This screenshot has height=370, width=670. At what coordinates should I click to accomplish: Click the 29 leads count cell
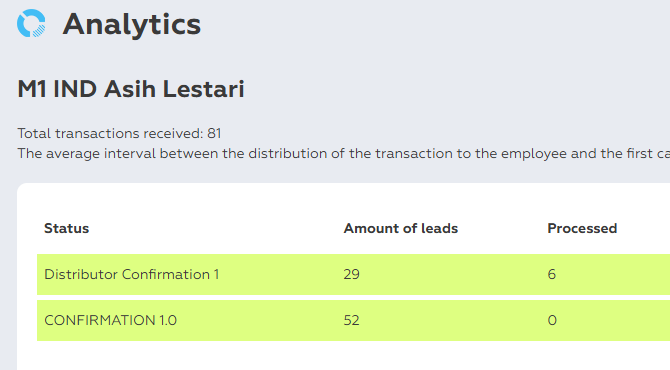(351, 274)
